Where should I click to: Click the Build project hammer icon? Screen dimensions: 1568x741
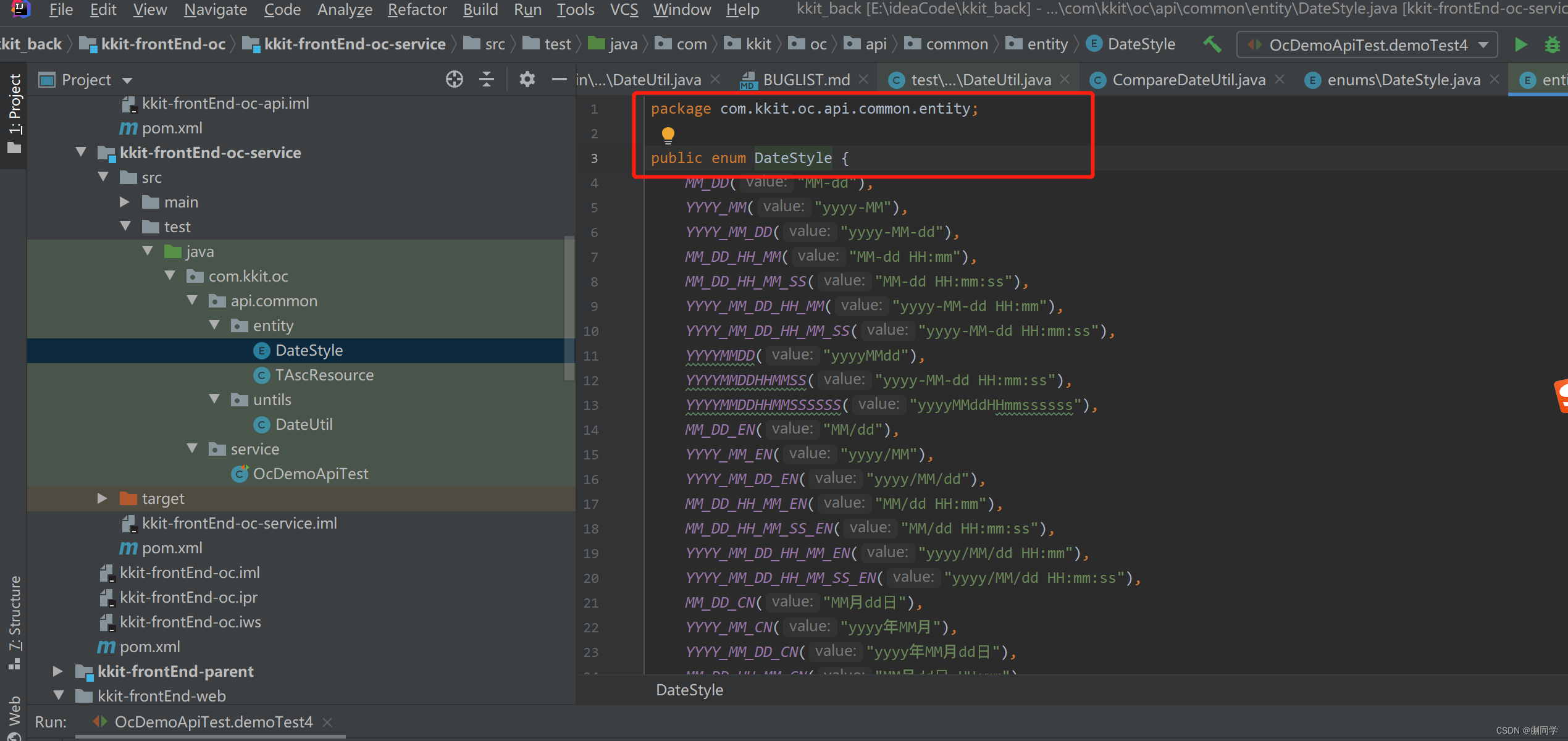[1212, 44]
